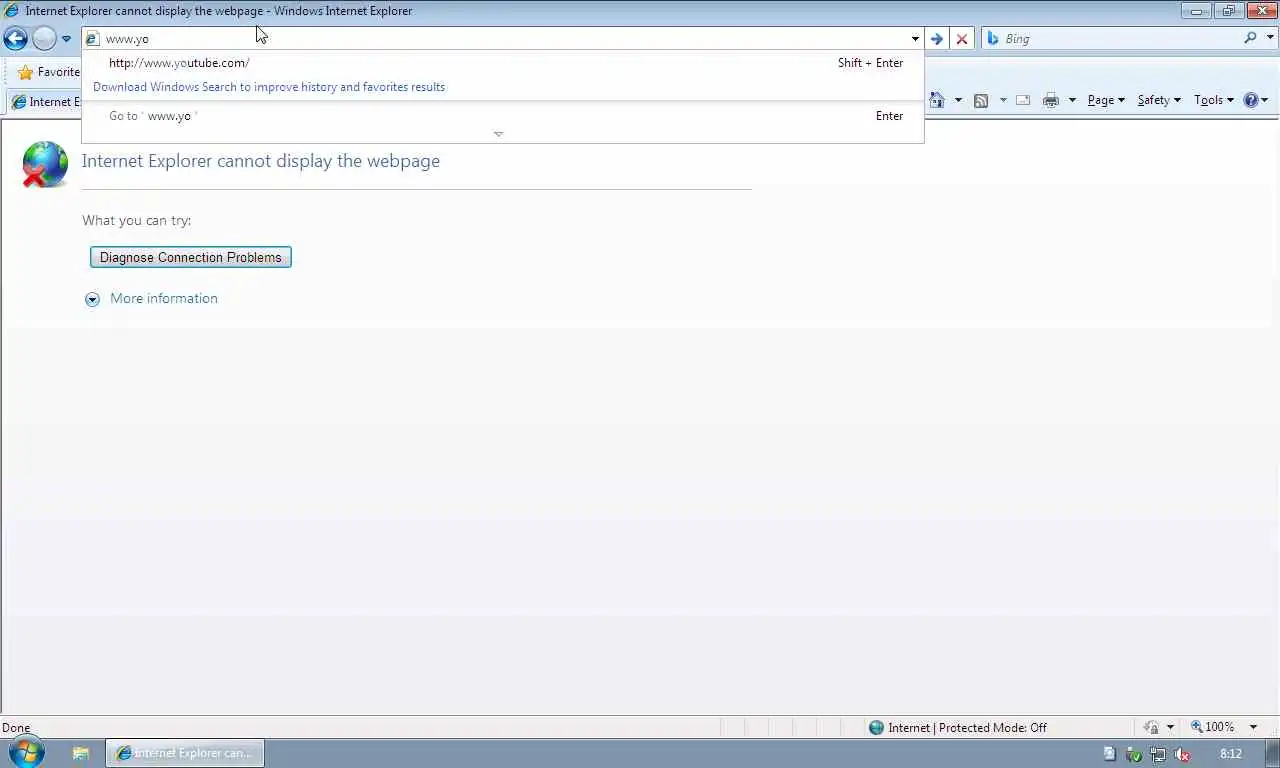Click the Print icon
This screenshot has width=1280, height=768.
click(x=1050, y=100)
